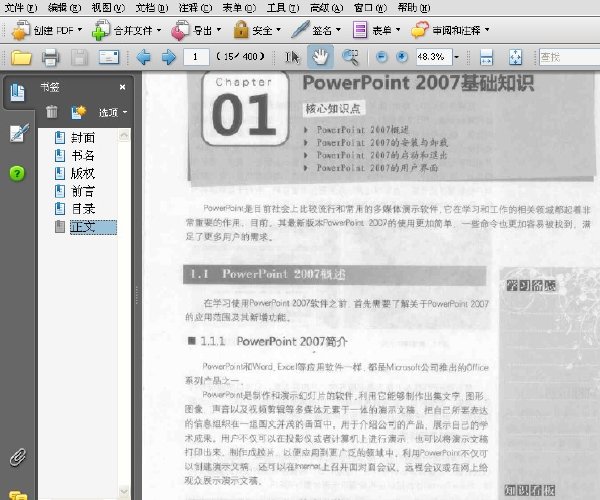Click the page number input field
600x500 pixels.
(196, 57)
